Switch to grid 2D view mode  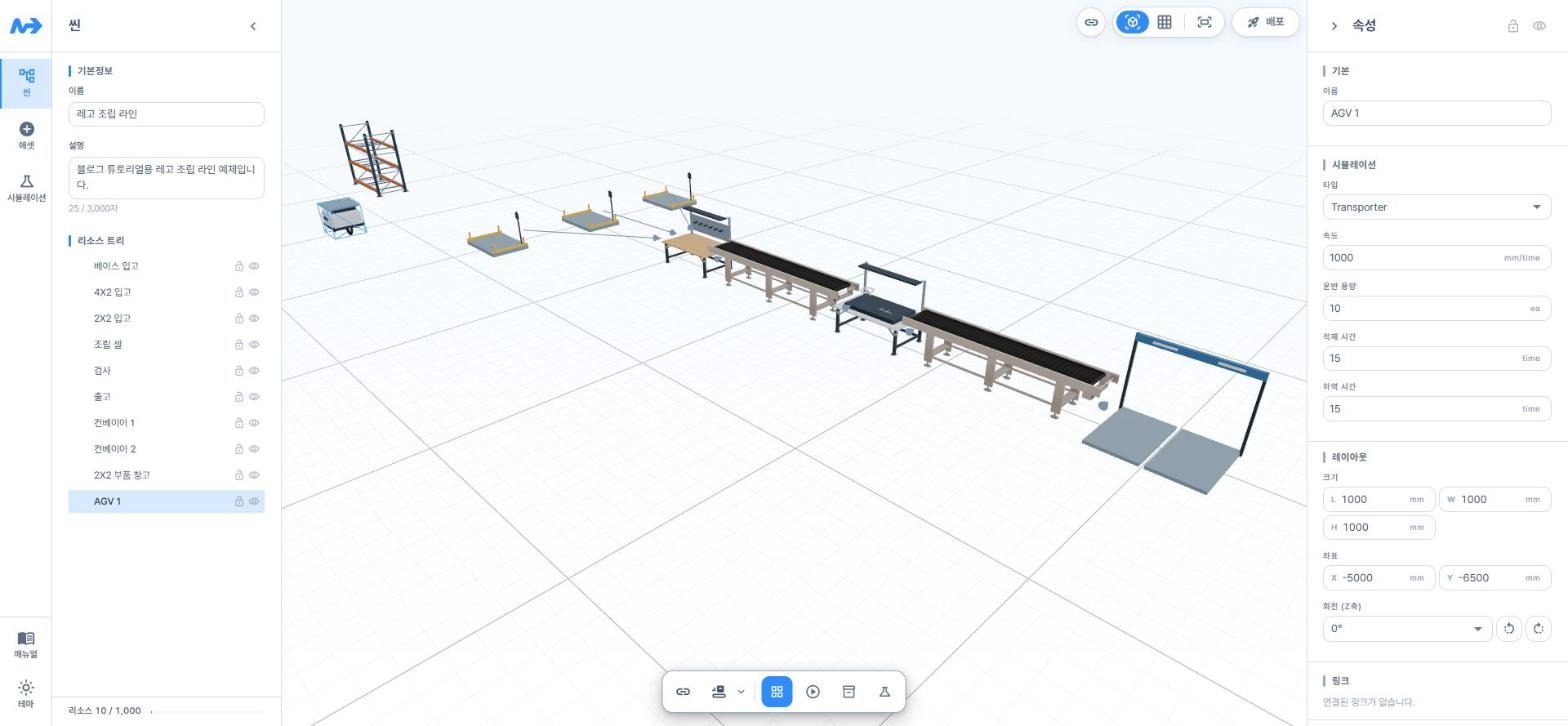coord(1164,22)
